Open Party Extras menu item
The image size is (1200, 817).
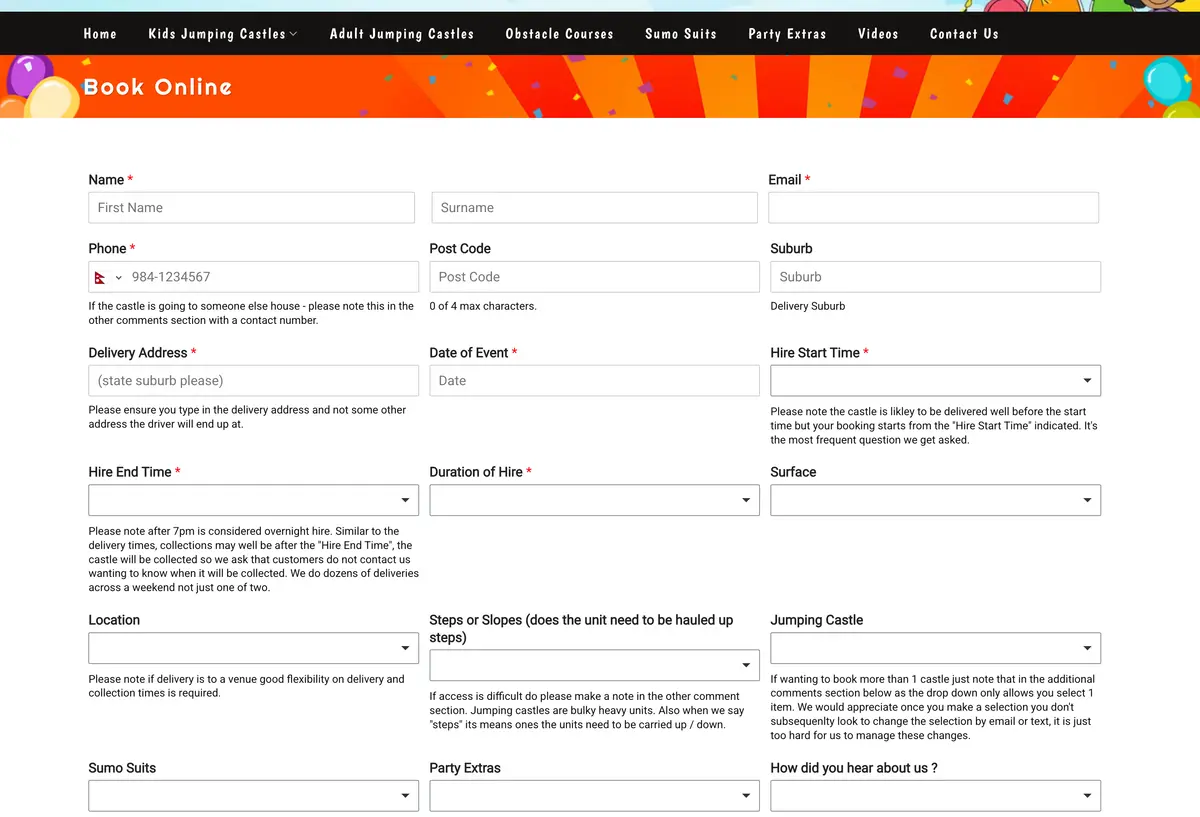point(788,34)
